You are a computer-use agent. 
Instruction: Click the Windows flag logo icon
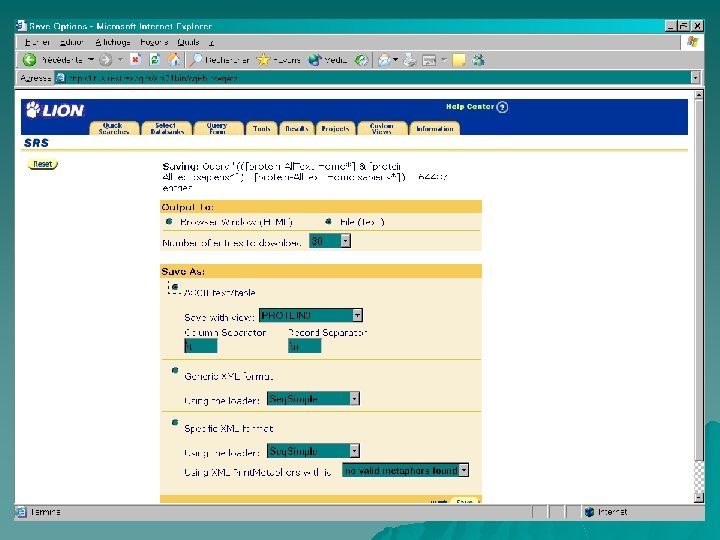pos(692,42)
